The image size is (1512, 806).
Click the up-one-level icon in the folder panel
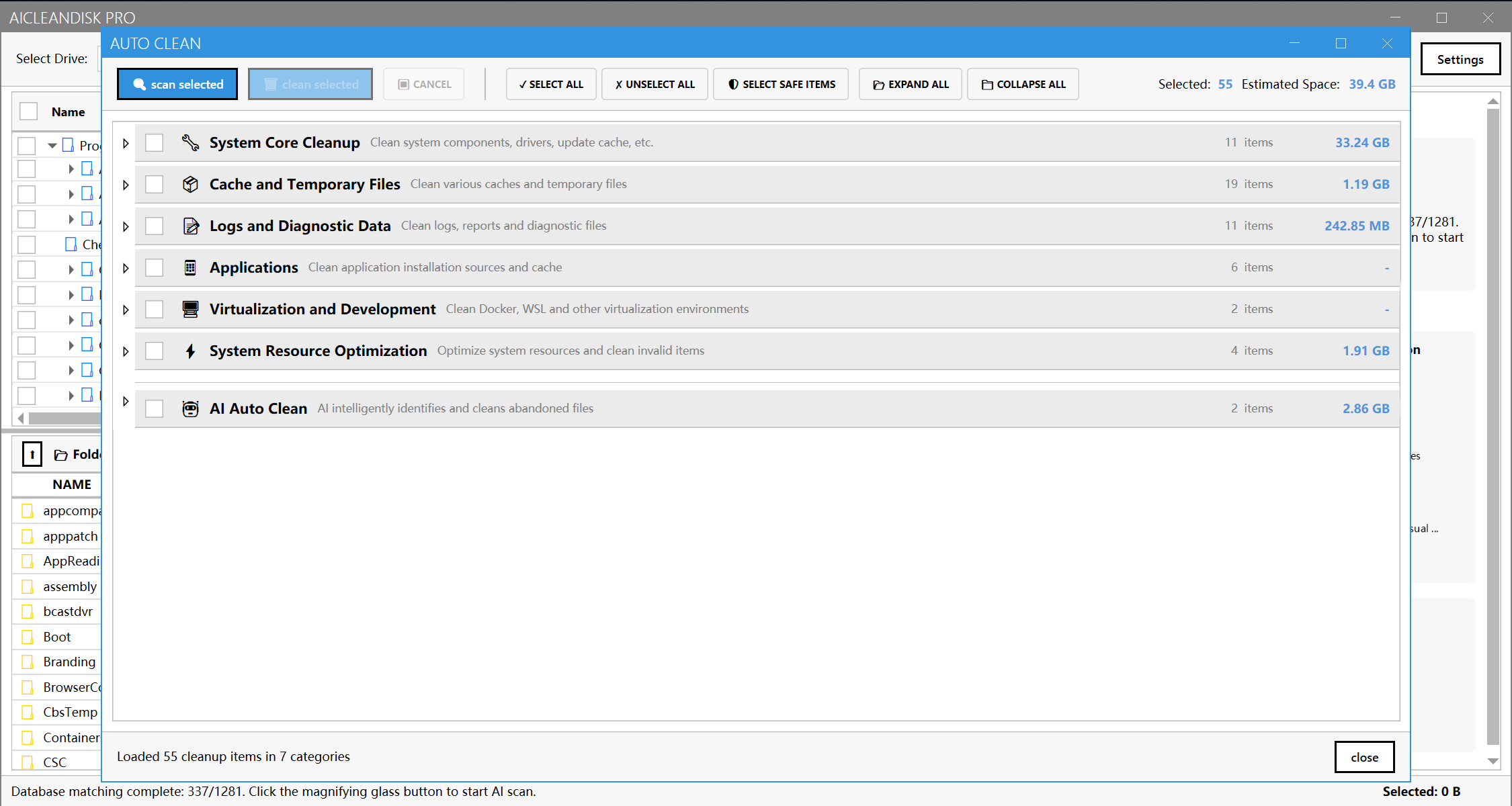pos(32,454)
